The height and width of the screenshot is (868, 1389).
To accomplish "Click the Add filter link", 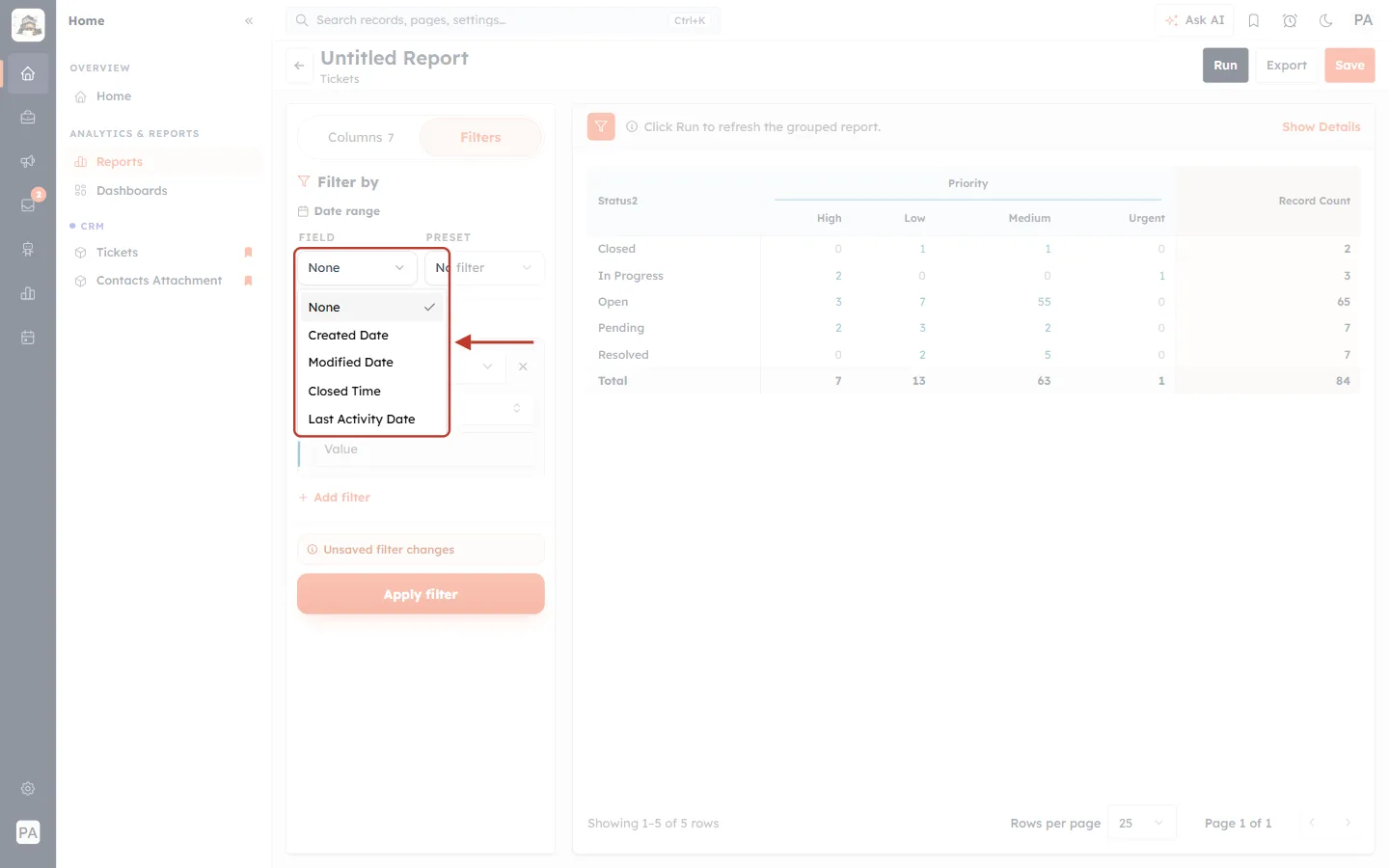I will point(335,498).
